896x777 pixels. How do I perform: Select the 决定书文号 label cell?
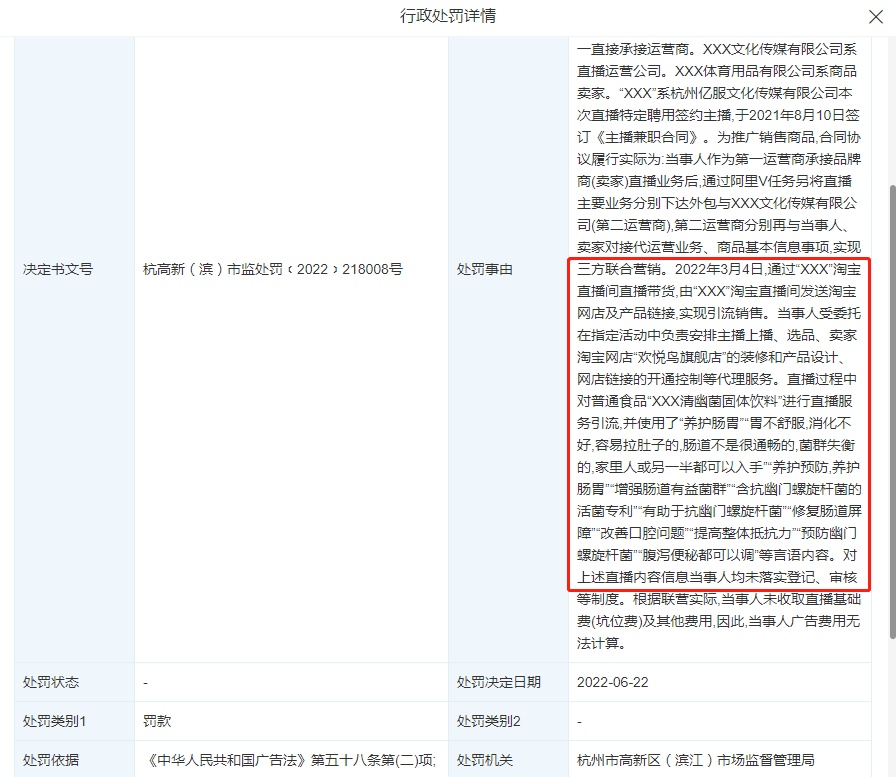[58, 269]
